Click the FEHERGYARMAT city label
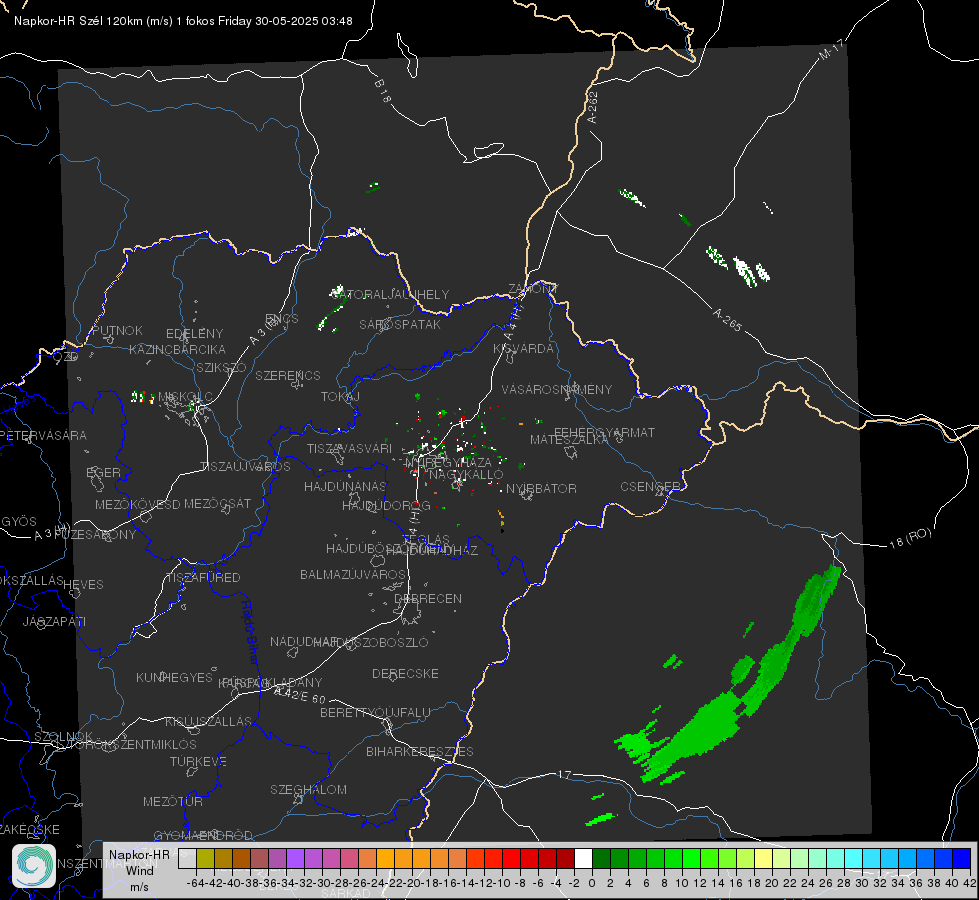Image resolution: width=979 pixels, height=900 pixels. 604,432
